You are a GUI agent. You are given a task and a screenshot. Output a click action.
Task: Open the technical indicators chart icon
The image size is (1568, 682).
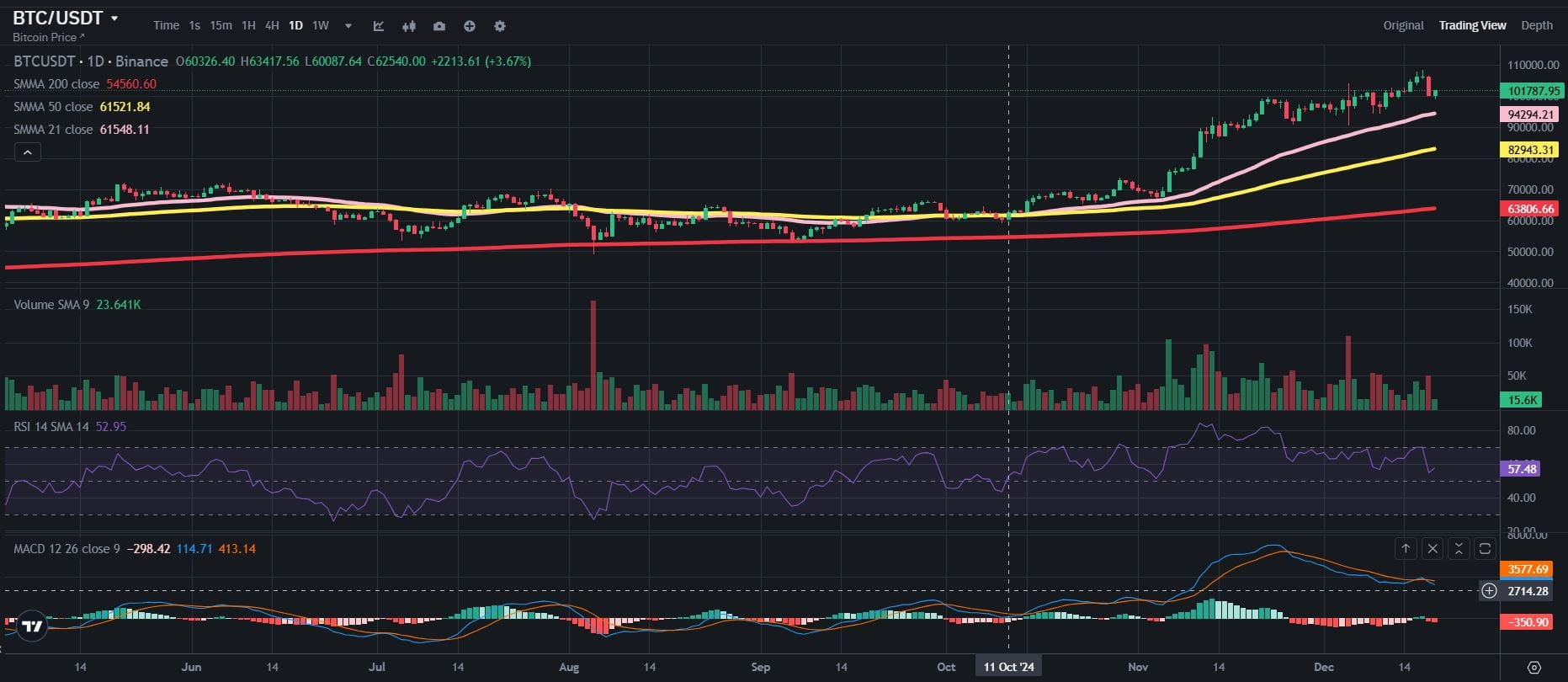(379, 26)
